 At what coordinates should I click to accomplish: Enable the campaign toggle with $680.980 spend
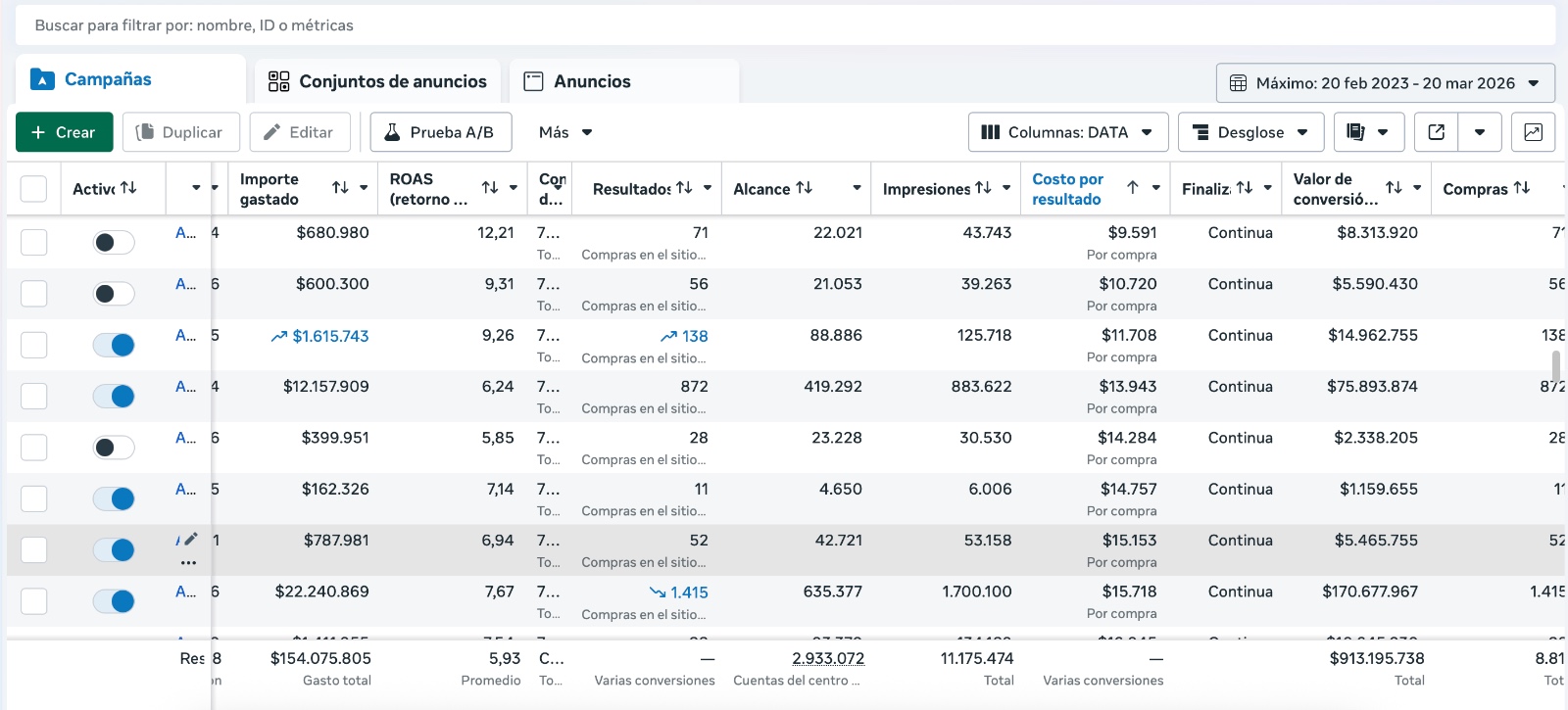(x=114, y=243)
